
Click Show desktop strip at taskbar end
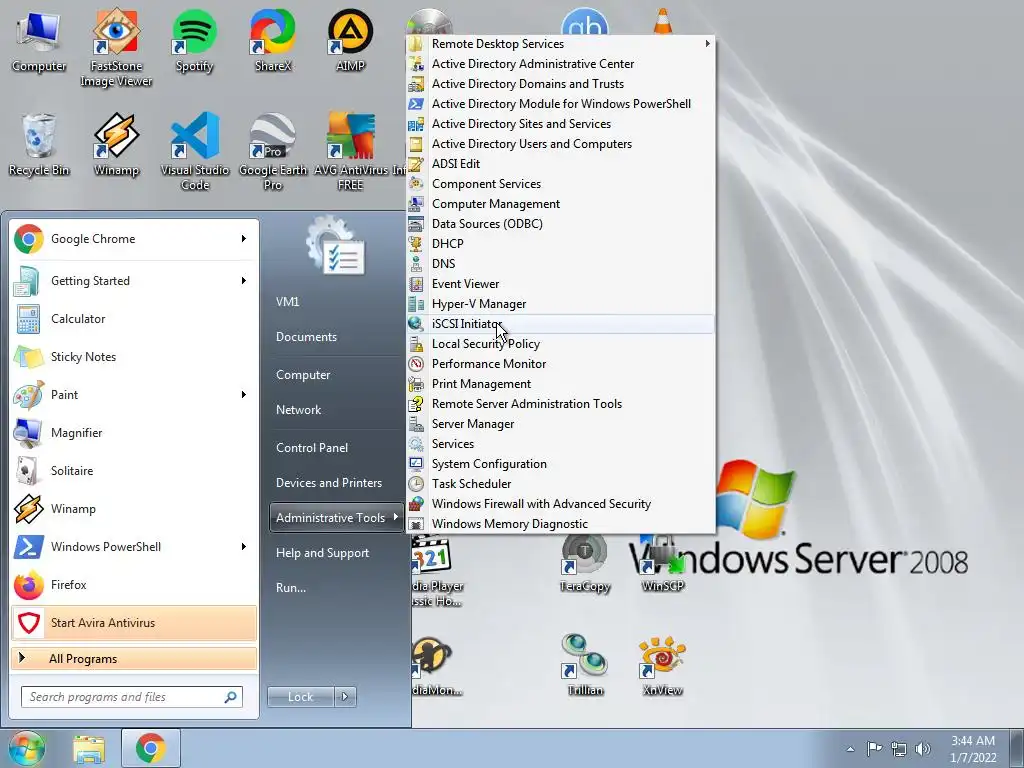1017,748
